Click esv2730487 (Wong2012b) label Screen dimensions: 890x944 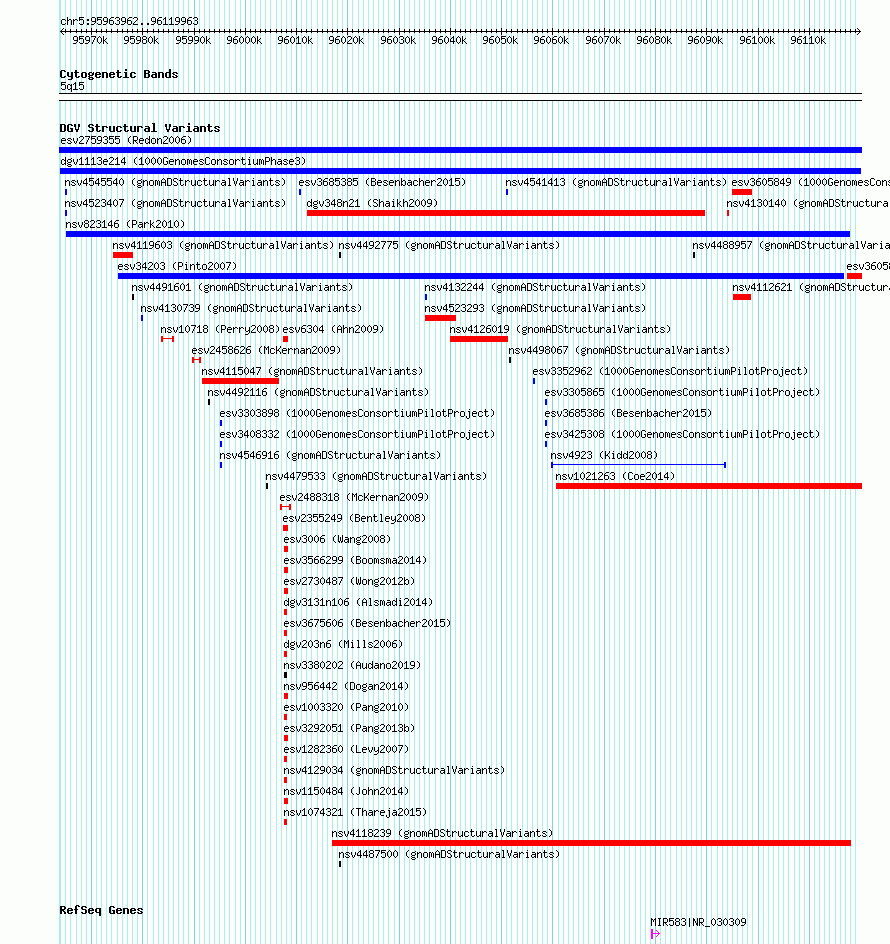click(349, 582)
